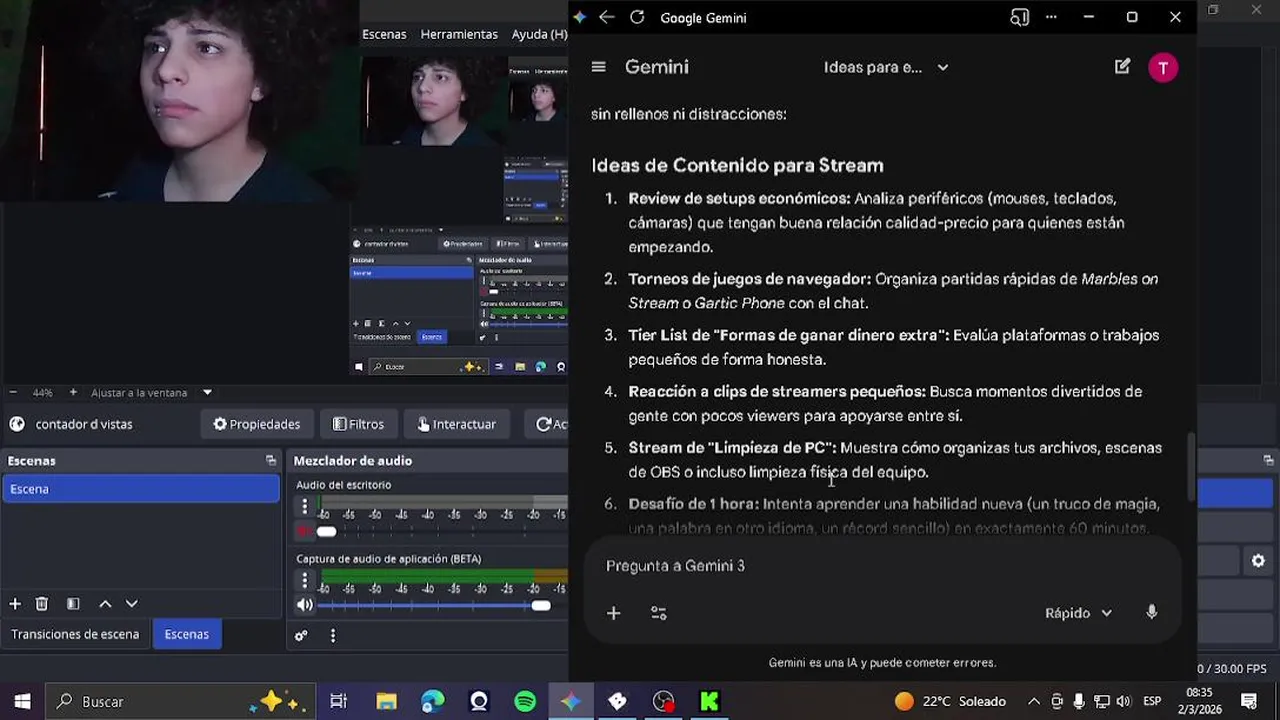The height and width of the screenshot is (720, 1280).
Task: Open audio mixer three-dots menu at bottom
Action: [x=333, y=635]
